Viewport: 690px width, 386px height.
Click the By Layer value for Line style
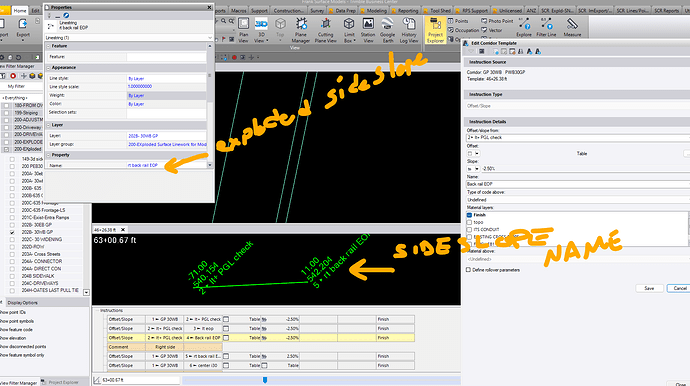(136, 78)
